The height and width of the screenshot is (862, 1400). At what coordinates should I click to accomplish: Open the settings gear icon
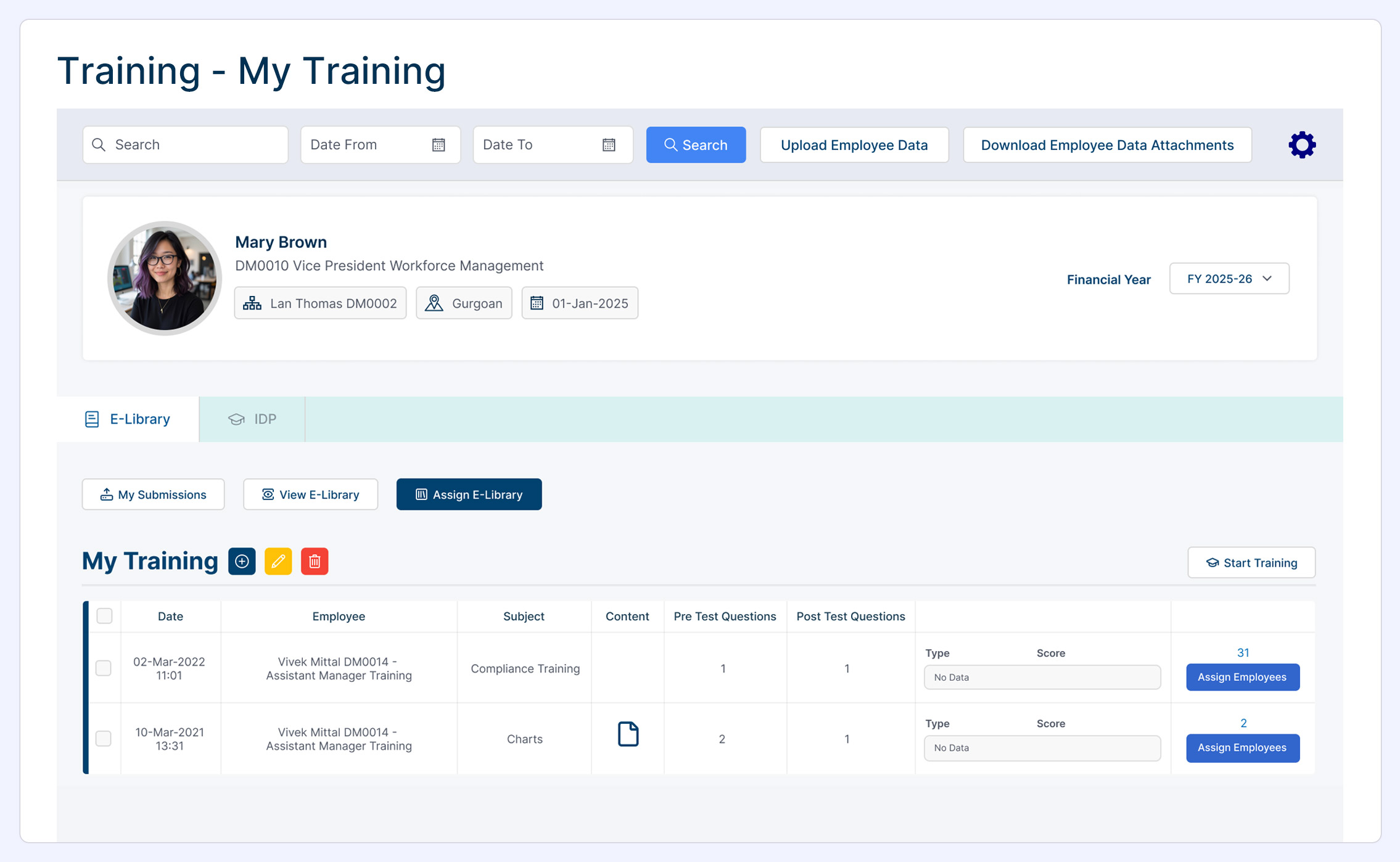(1302, 145)
